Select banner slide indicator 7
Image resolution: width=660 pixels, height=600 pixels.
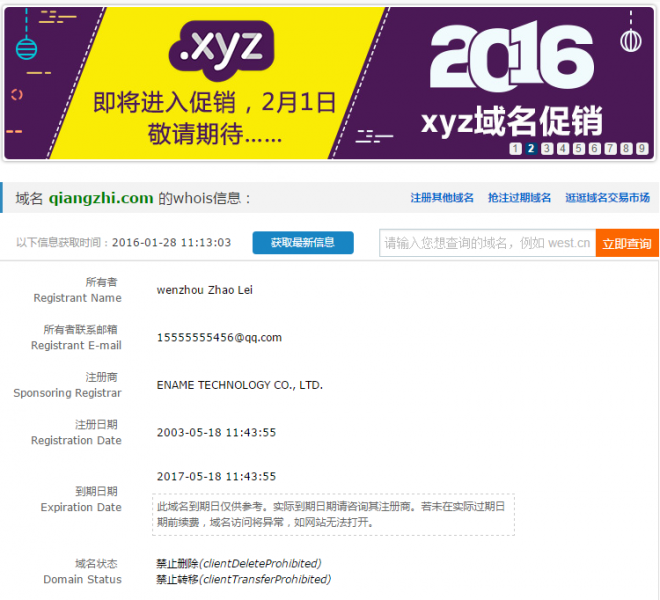click(610, 149)
